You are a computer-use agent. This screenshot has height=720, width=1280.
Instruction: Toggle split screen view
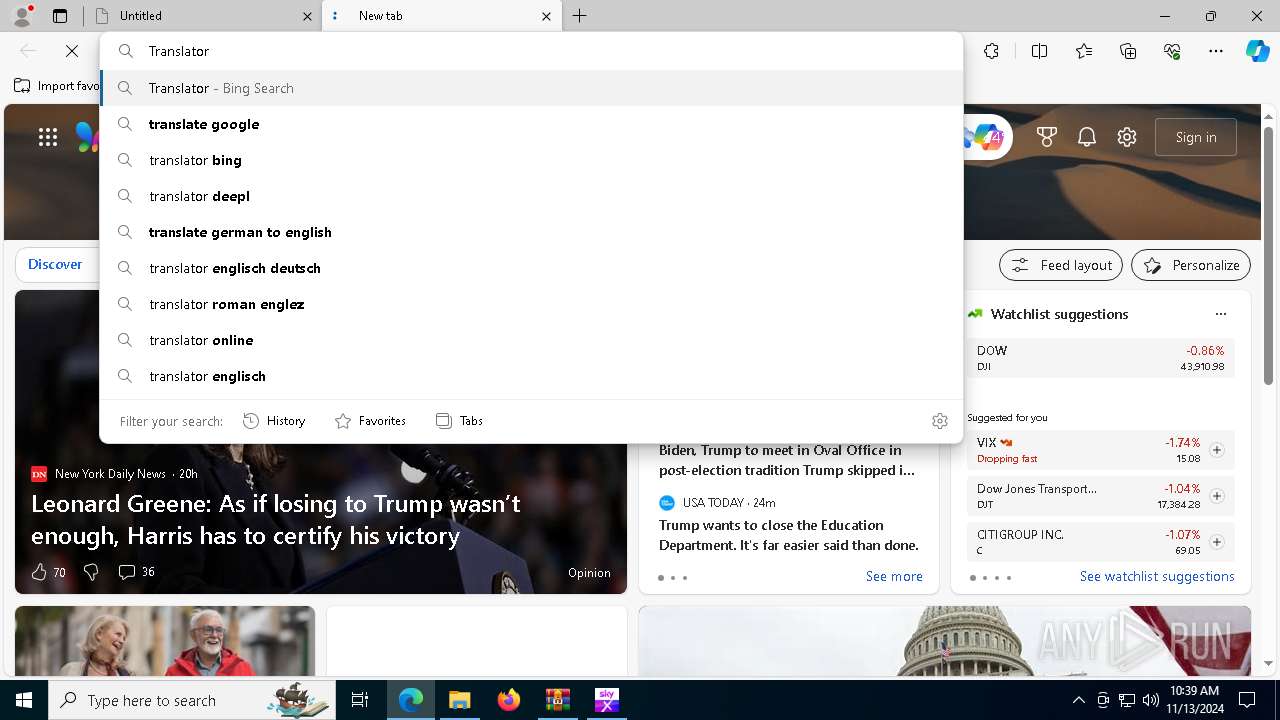point(1039,51)
